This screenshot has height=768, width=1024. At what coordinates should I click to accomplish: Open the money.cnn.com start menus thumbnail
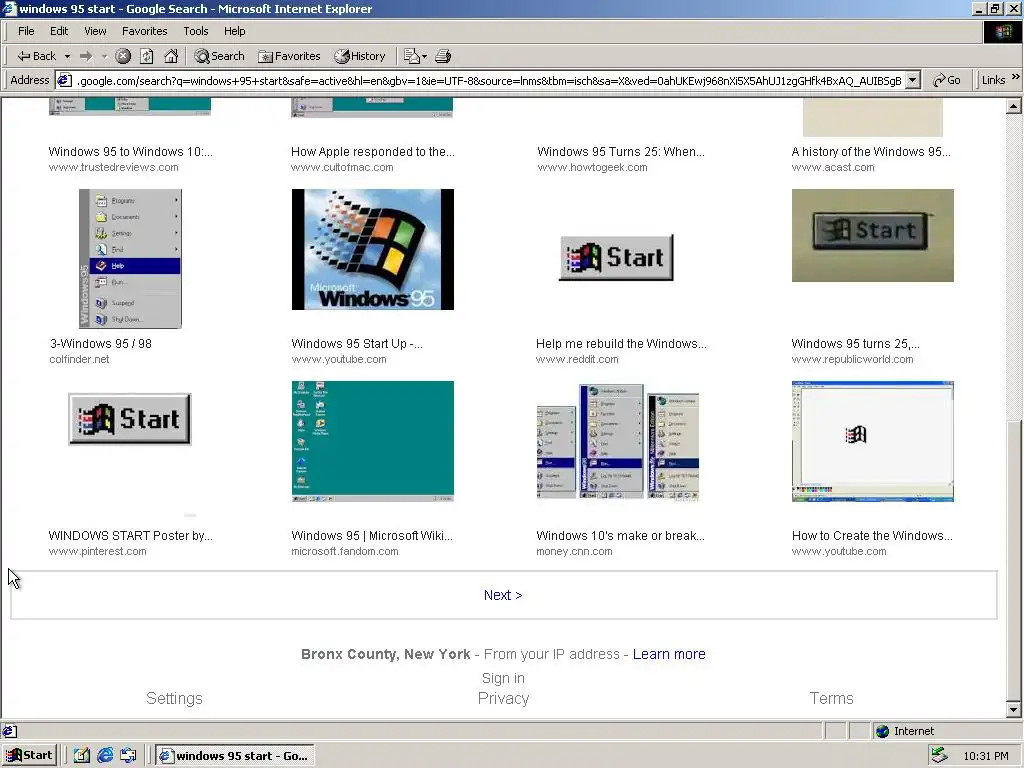(617, 441)
